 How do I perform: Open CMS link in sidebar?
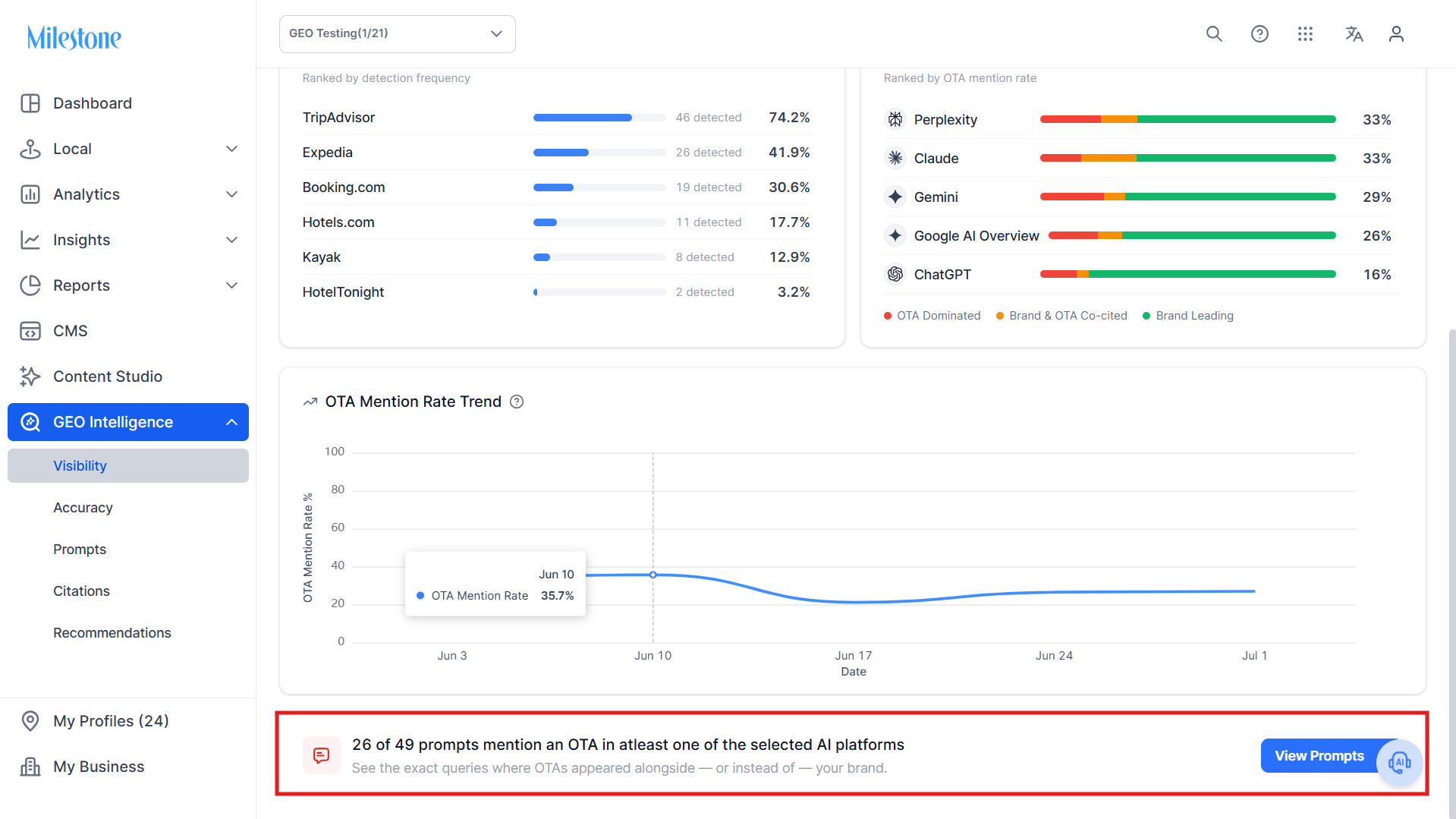(71, 331)
